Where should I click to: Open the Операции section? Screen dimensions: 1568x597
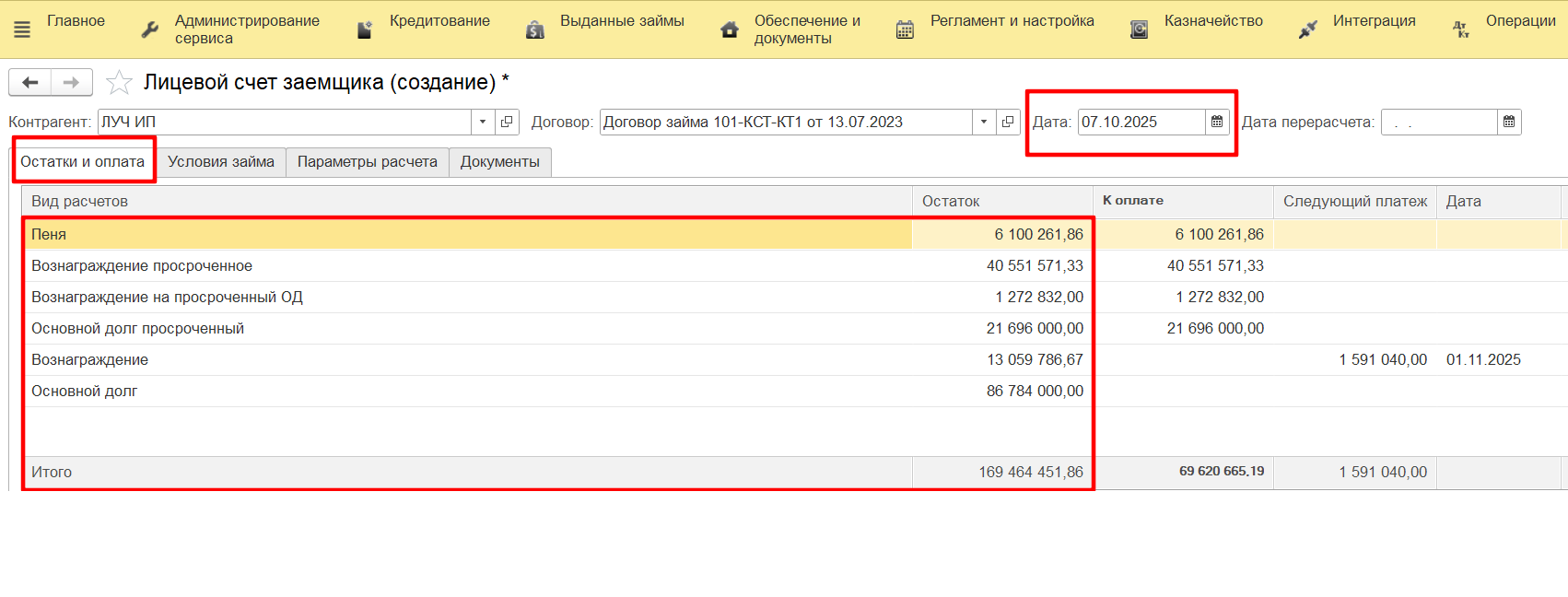1520,20
